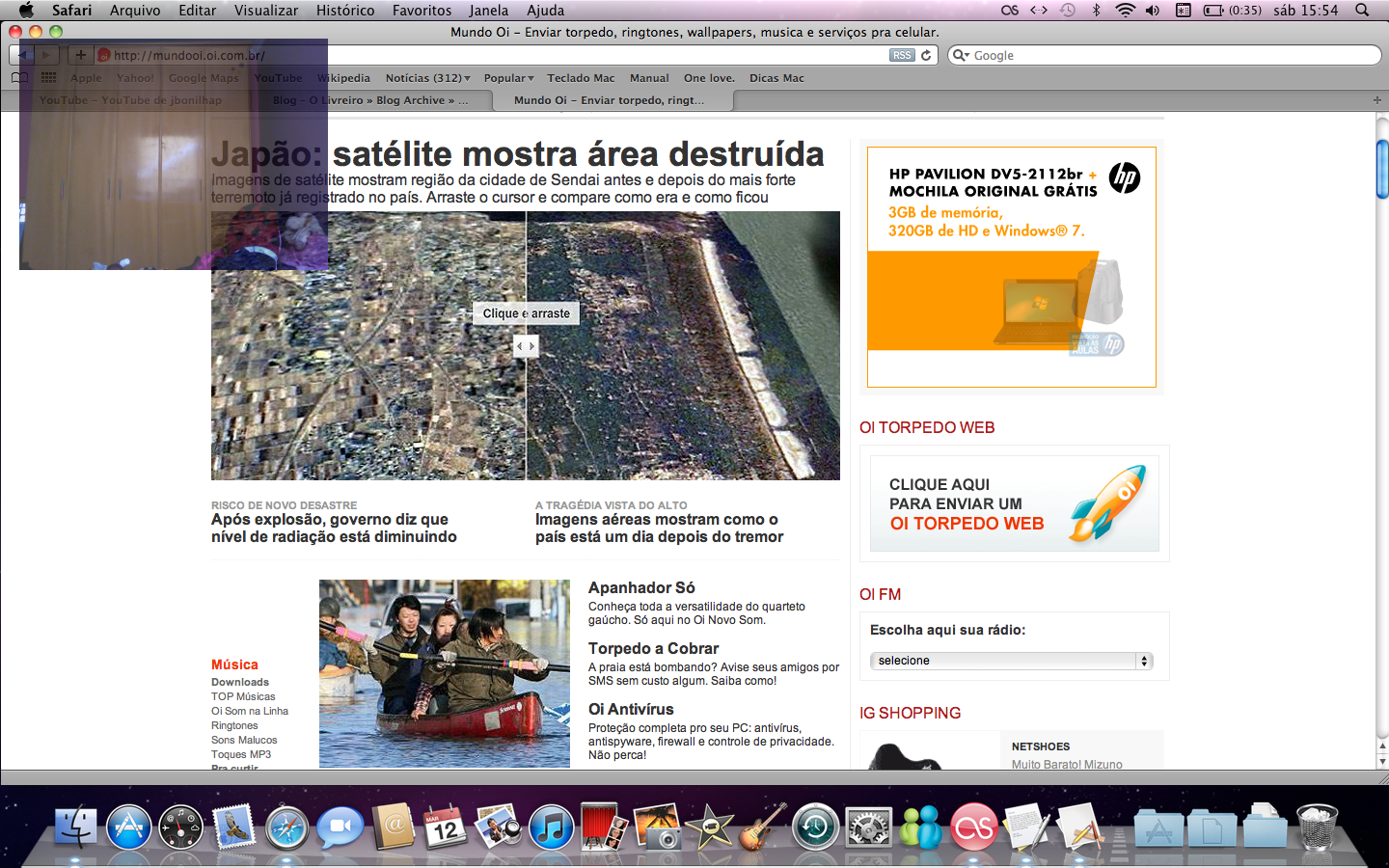Click the rescue boat photo thumbnail
1389x868 pixels.
click(x=445, y=673)
